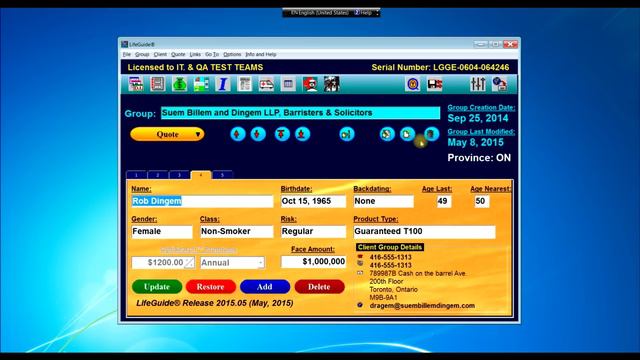
Task: Open the mixer sliders settings icon
Action: click(x=478, y=84)
